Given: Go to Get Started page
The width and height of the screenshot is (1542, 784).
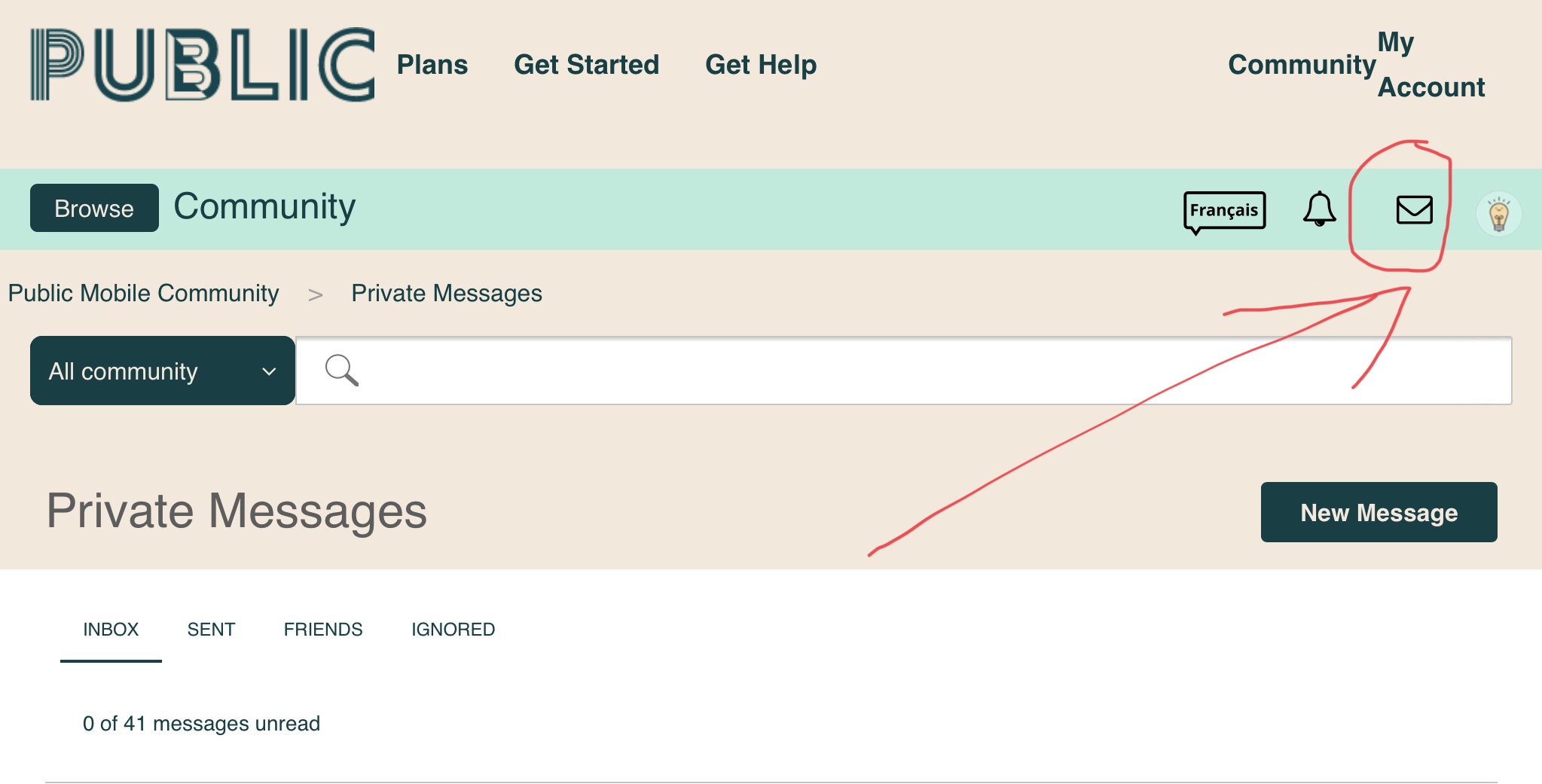Looking at the screenshot, I should [x=586, y=65].
